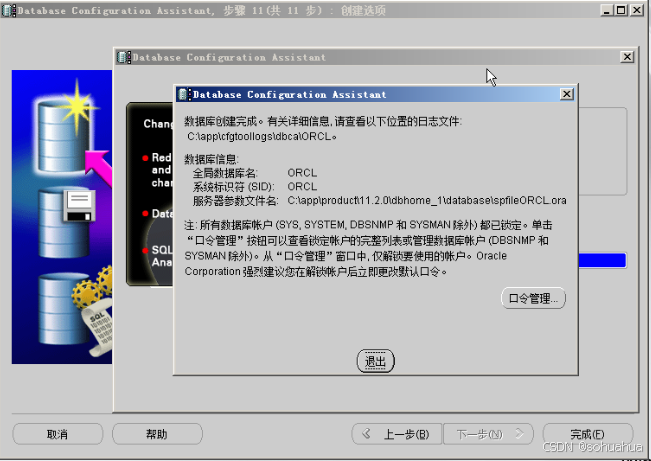This screenshot has height=461, width=651.
Task: Click the main wizard window's title icon
Action: coord(9,10)
